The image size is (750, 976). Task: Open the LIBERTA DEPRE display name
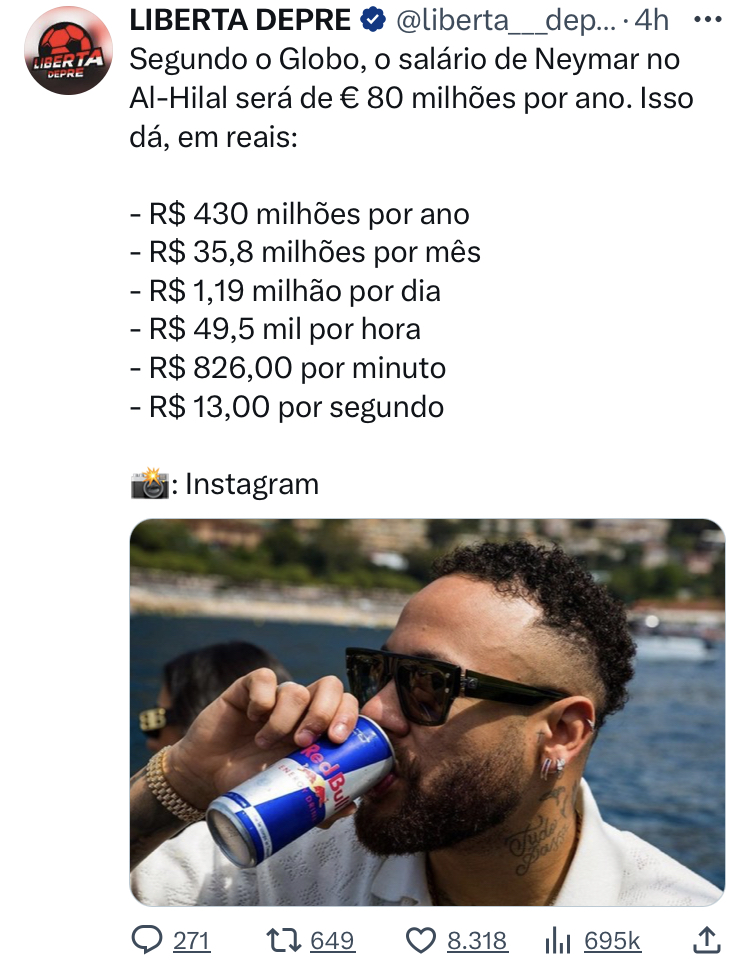(x=240, y=21)
